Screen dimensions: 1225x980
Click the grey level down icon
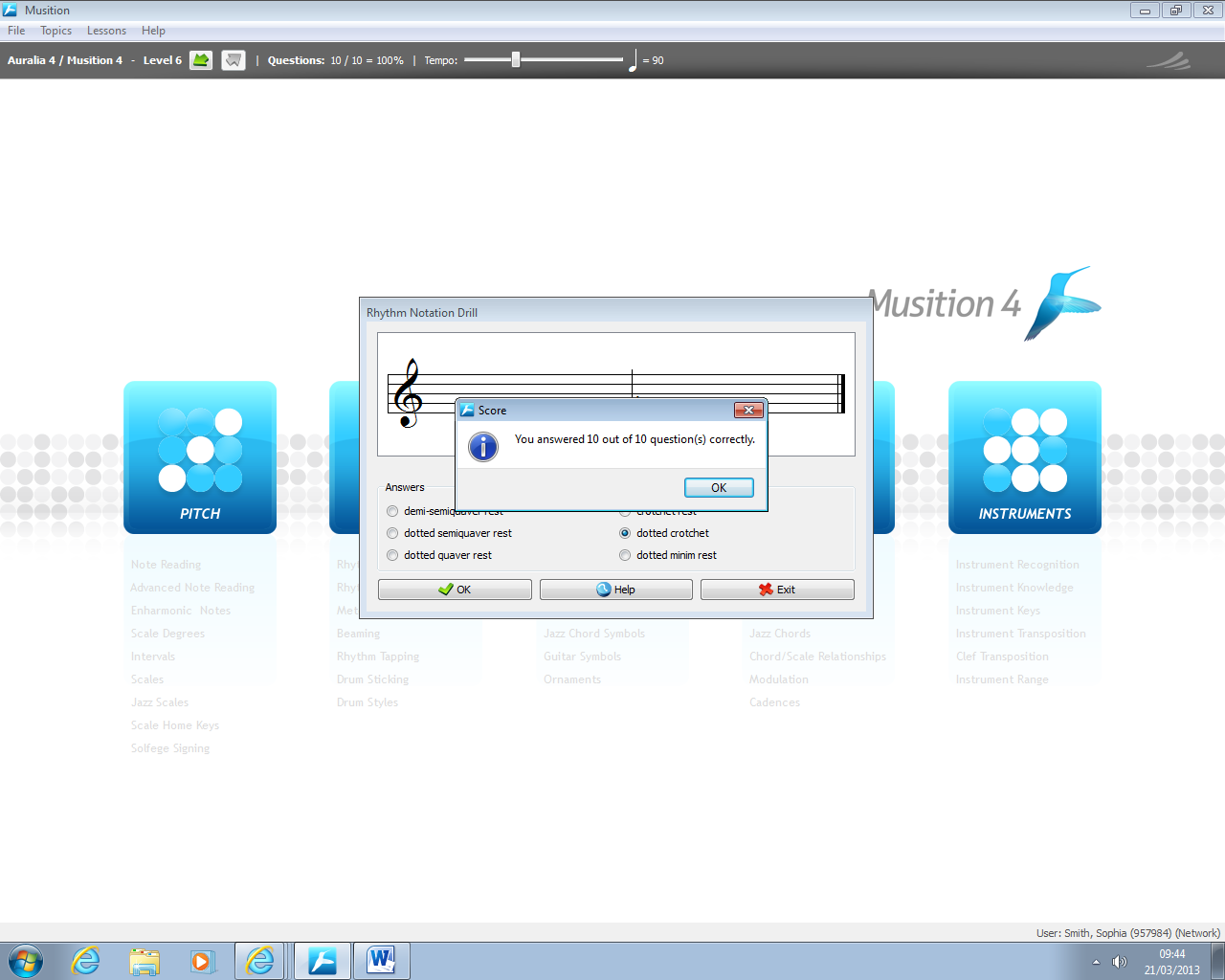[234, 60]
